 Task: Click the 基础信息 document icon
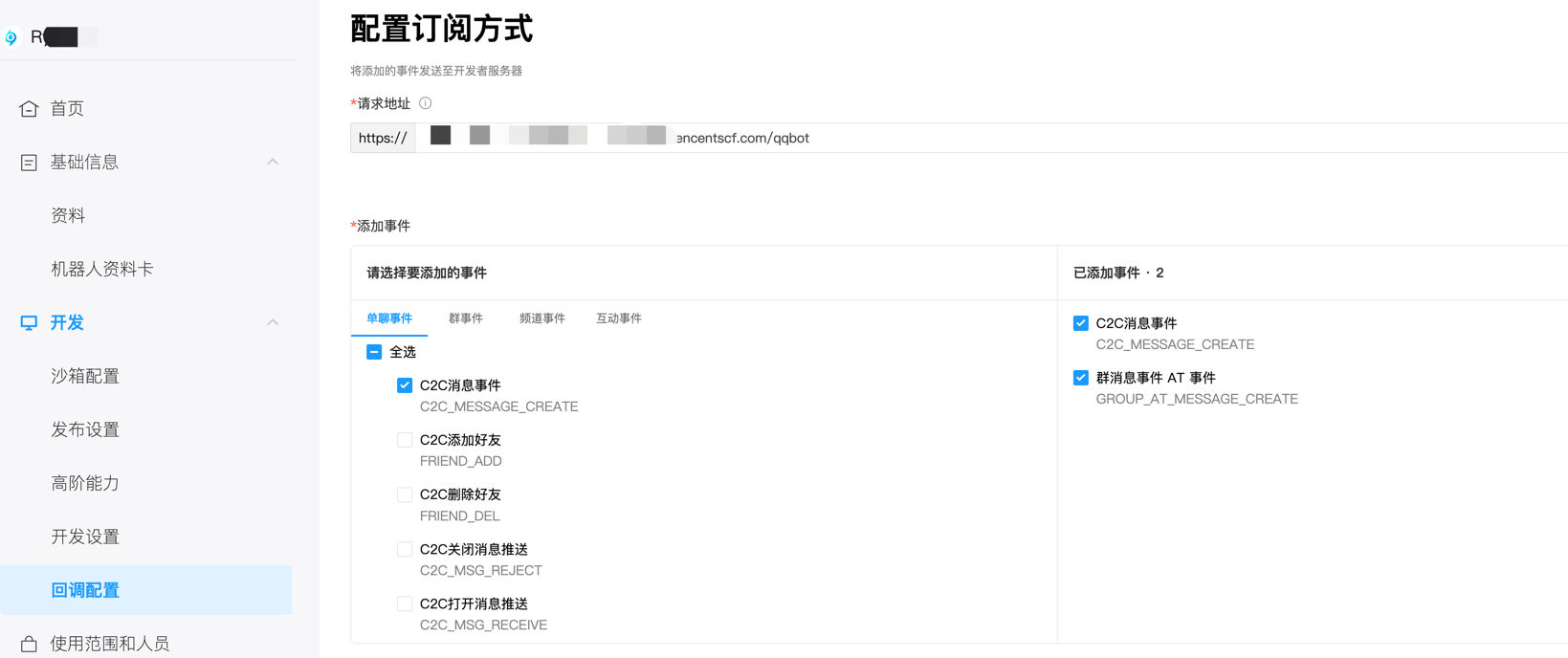[29, 163]
